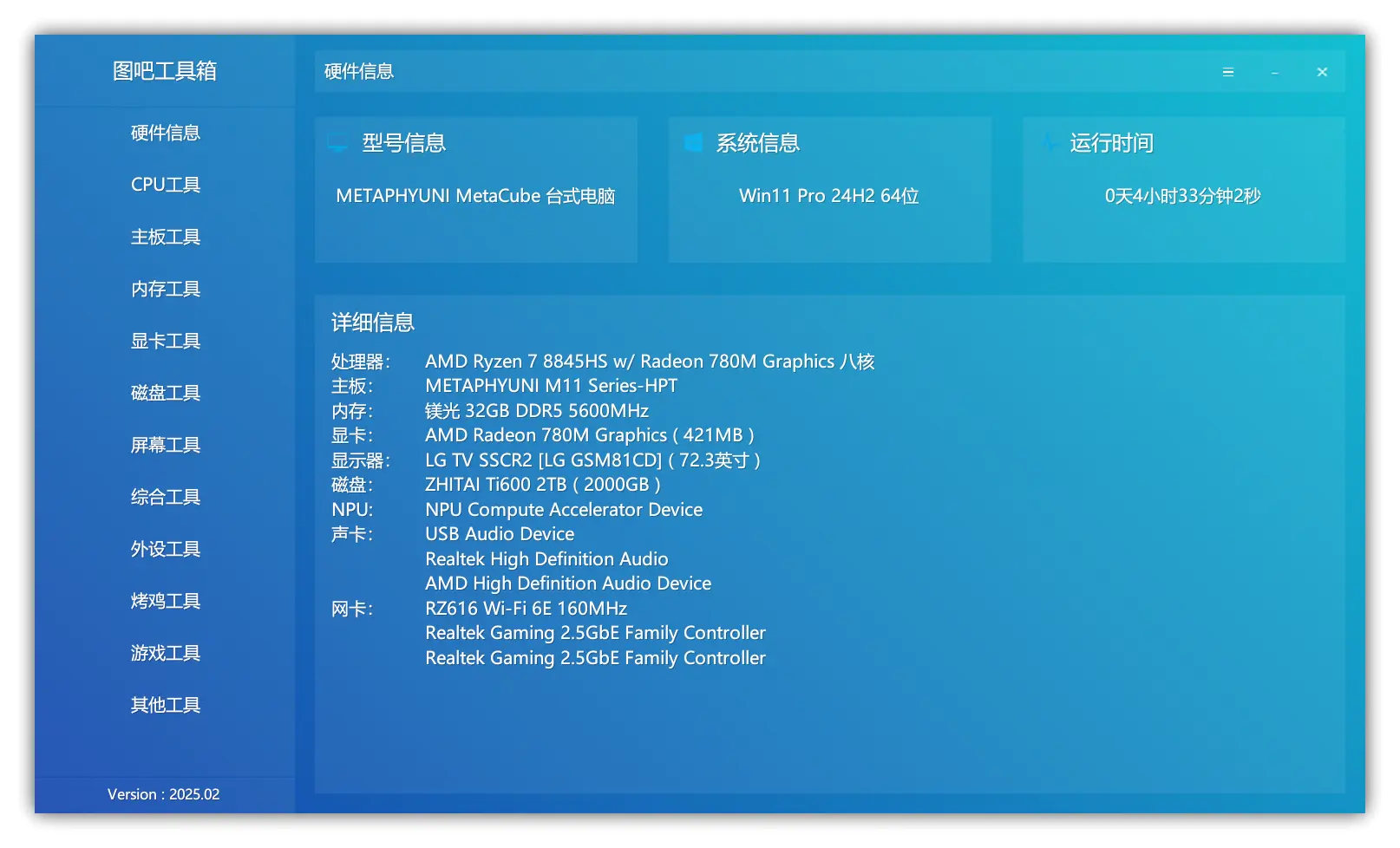Open 游戏工具 in the sidebar
Viewport: 1400px width, 848px height.
(166, 653)
